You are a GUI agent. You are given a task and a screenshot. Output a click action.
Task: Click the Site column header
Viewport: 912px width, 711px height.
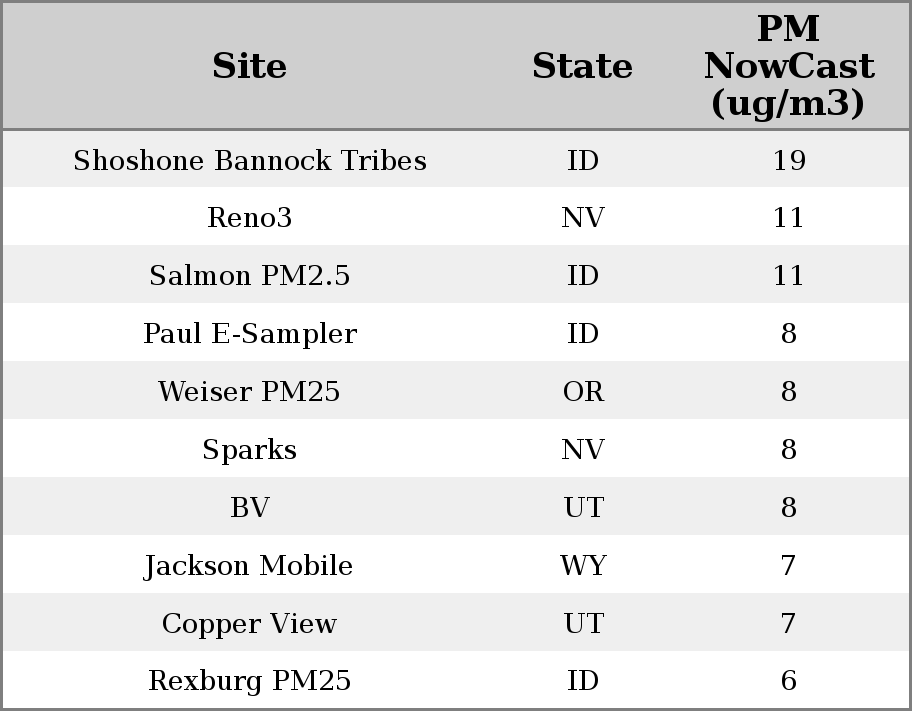pos(250,66)
